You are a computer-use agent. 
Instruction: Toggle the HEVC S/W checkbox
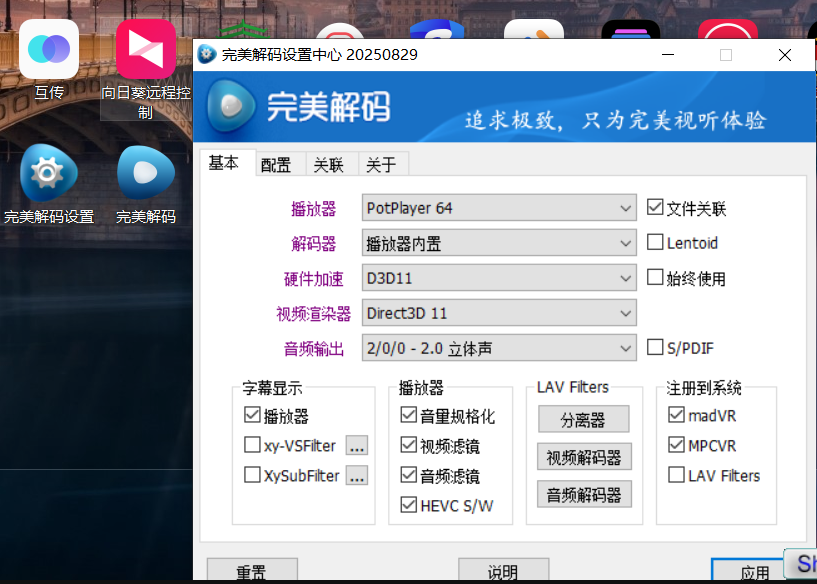[408, 504]
